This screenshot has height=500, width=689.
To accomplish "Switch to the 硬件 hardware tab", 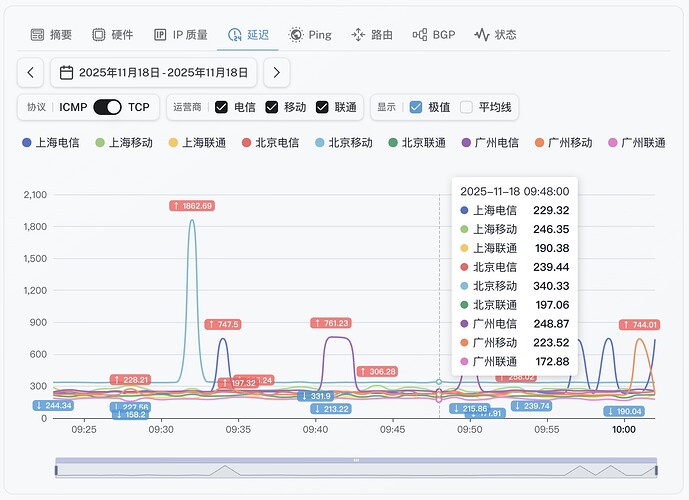I will (112, 35).
